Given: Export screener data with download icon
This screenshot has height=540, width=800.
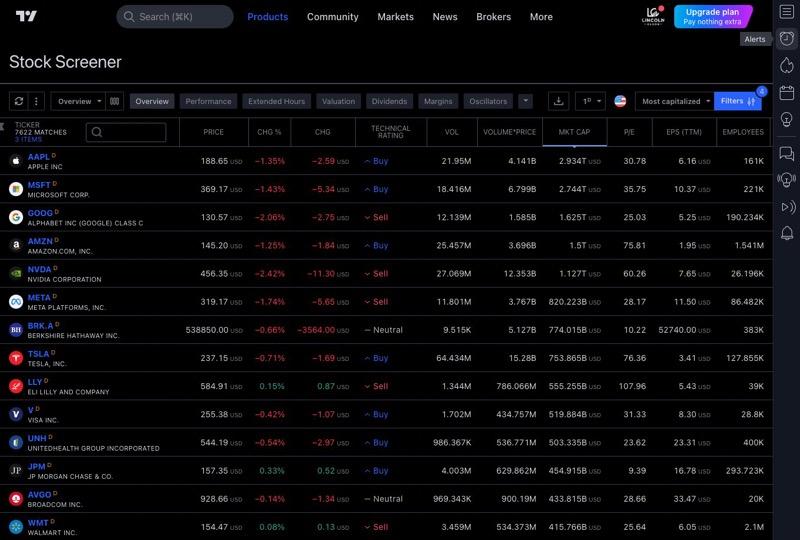Looking at the screenshot, I should tap(559, 101).
